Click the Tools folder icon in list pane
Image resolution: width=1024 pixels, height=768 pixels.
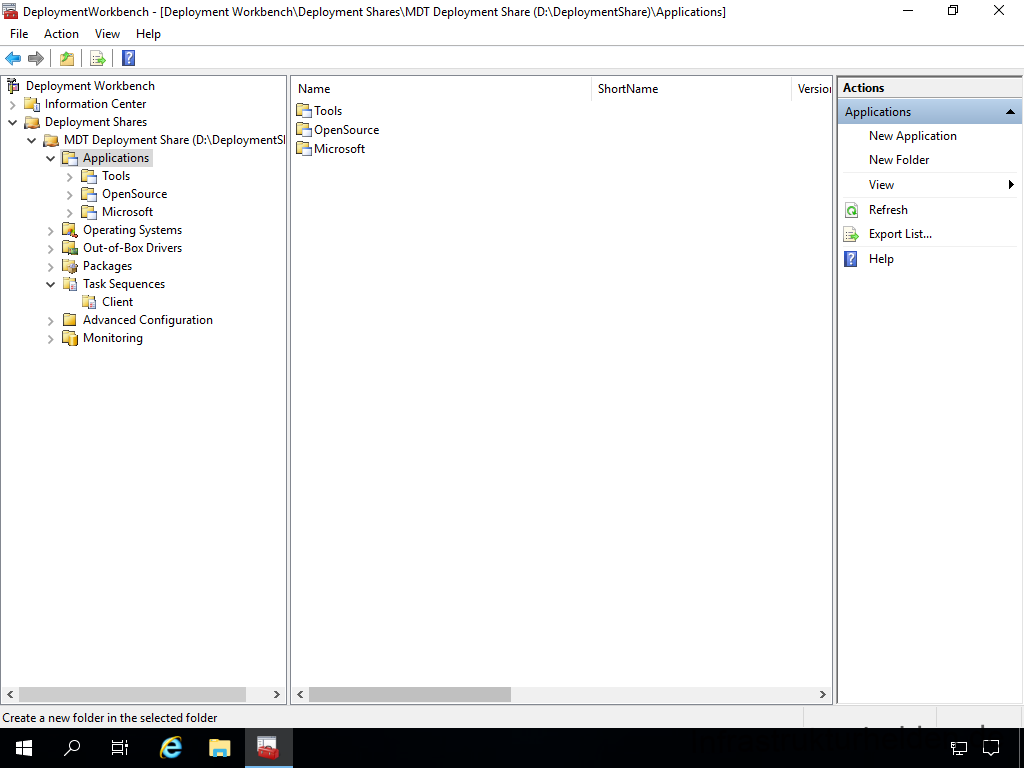(x=304, y=110)
